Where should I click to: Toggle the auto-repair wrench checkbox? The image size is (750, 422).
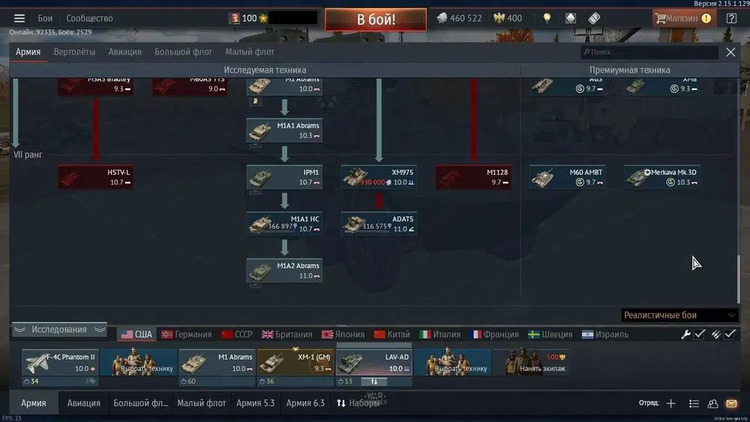pyautogui.click(x=700, y=334)
